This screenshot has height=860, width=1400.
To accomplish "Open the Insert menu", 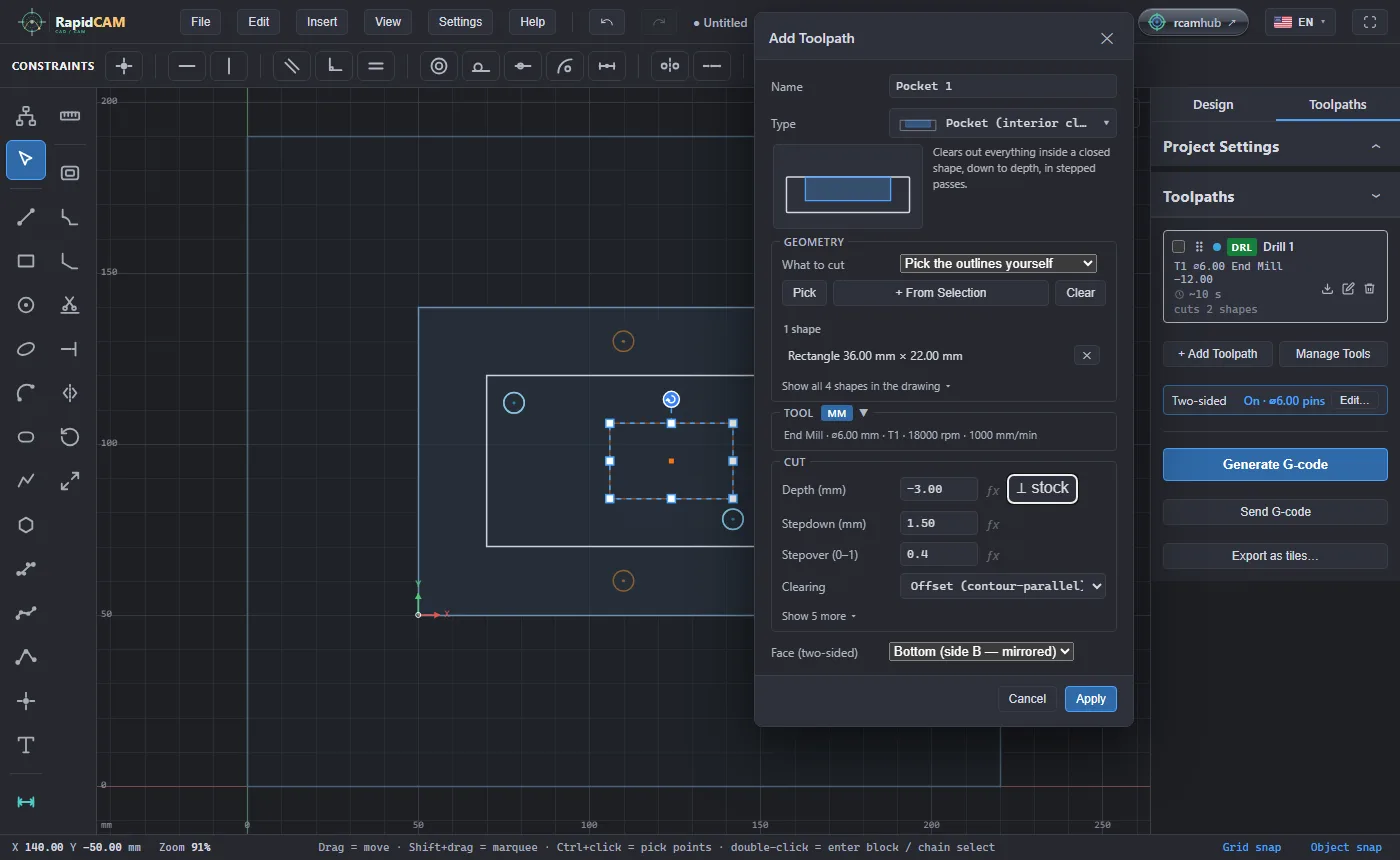I will coord(322,22).
